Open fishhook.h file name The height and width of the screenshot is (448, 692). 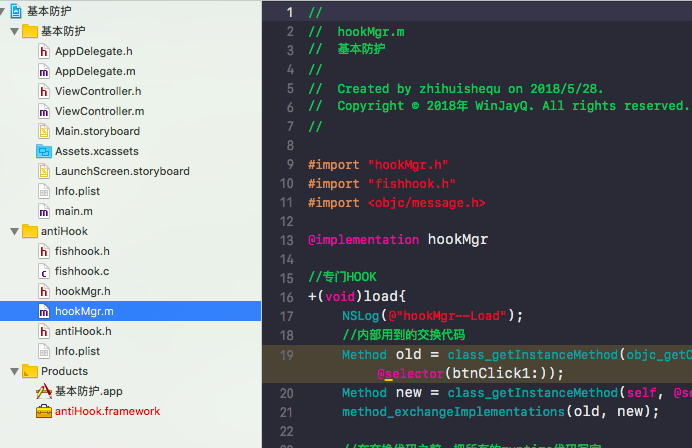[82, 252]
